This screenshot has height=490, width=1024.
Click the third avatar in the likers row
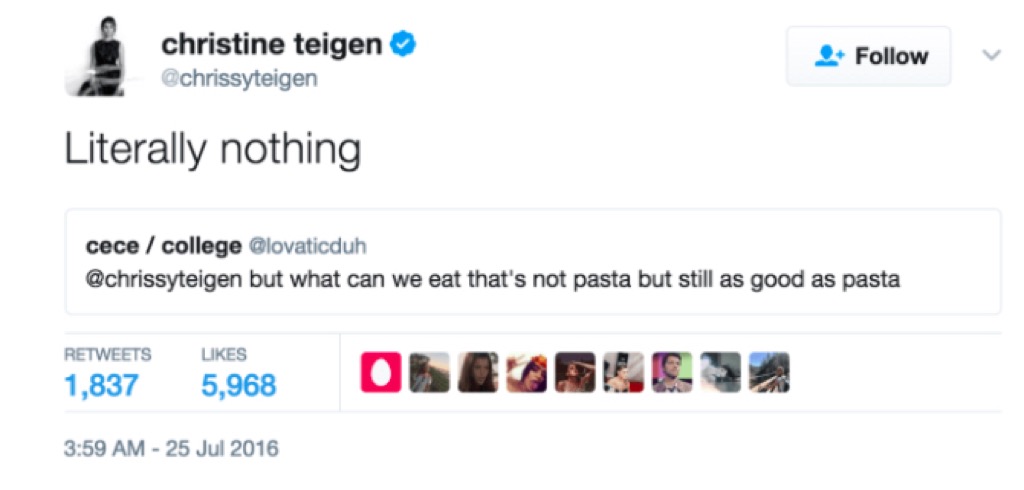click(478, 372)
